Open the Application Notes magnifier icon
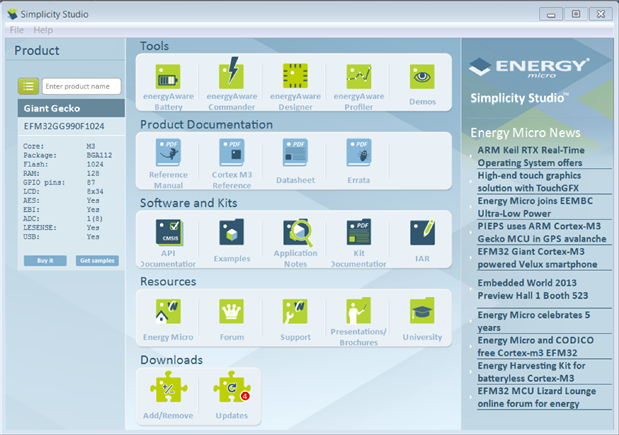Screen dimensions: 619x435 click(x=298, y=232)
